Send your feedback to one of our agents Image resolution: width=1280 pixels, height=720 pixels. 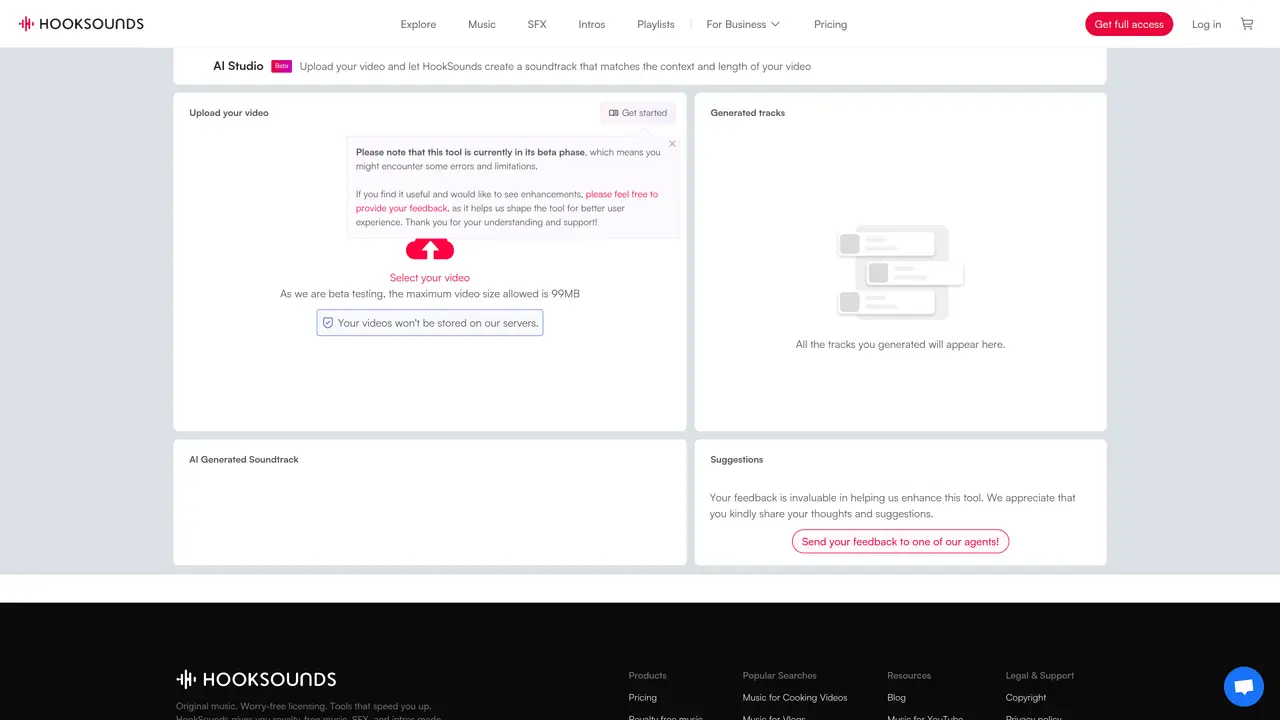tap(900, 541)
